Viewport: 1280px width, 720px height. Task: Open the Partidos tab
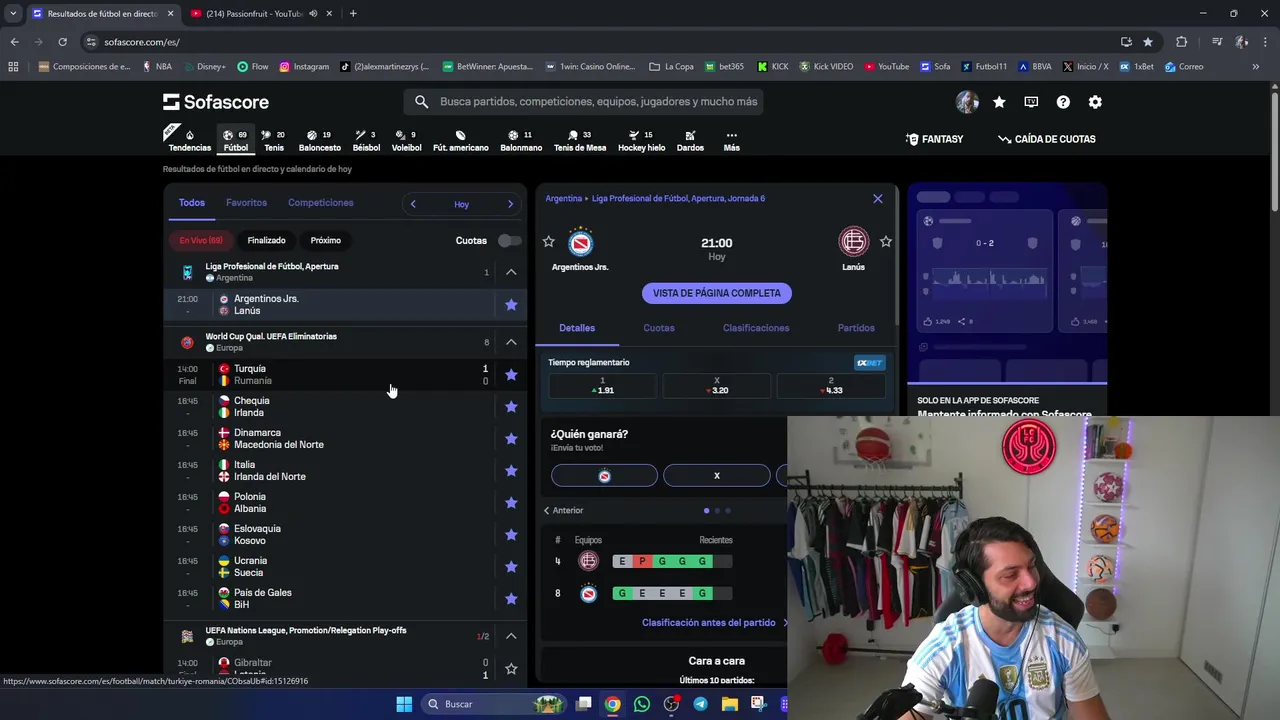pos(856,328)
